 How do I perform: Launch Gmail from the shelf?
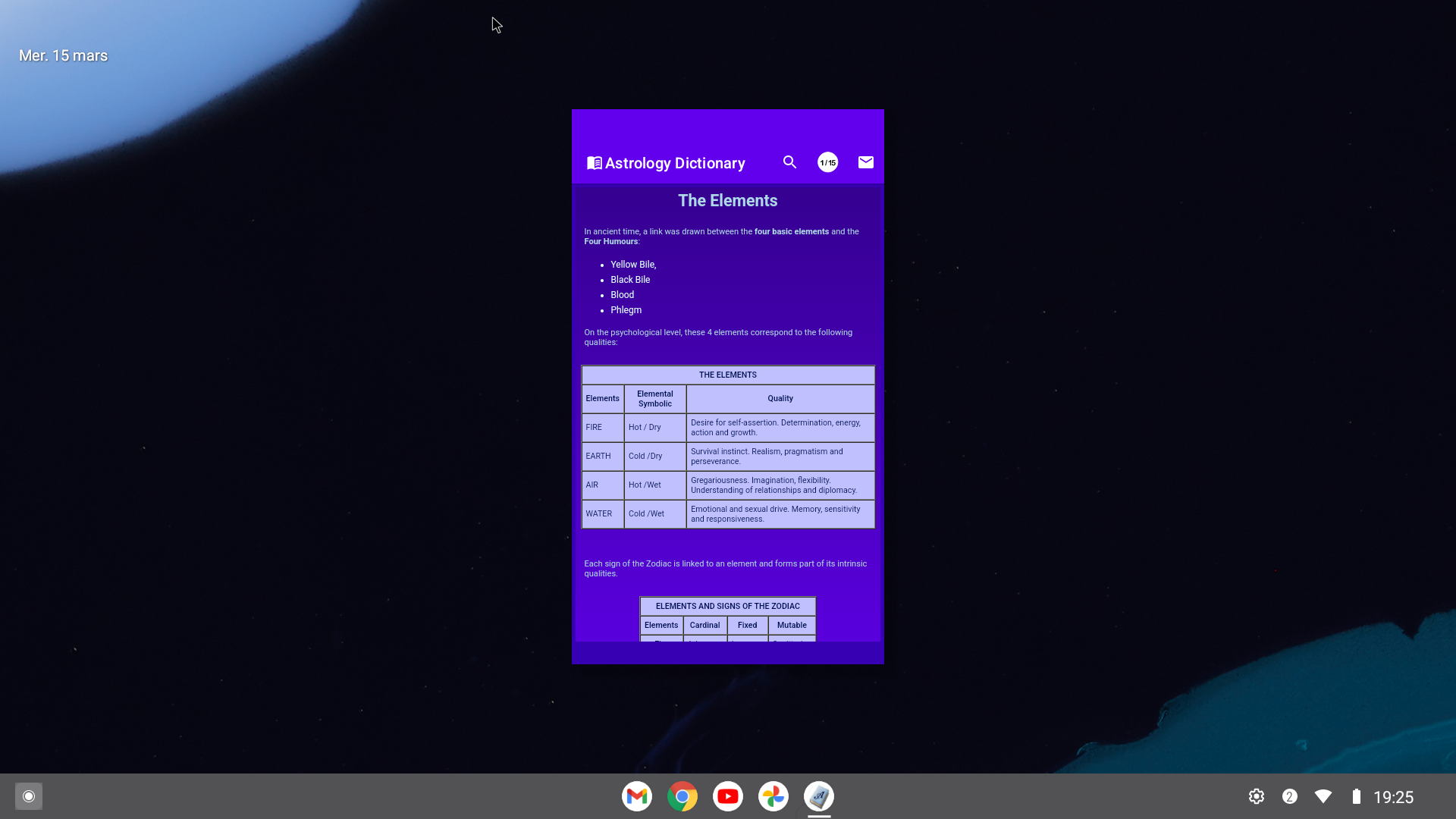click(x=637, y=796)
